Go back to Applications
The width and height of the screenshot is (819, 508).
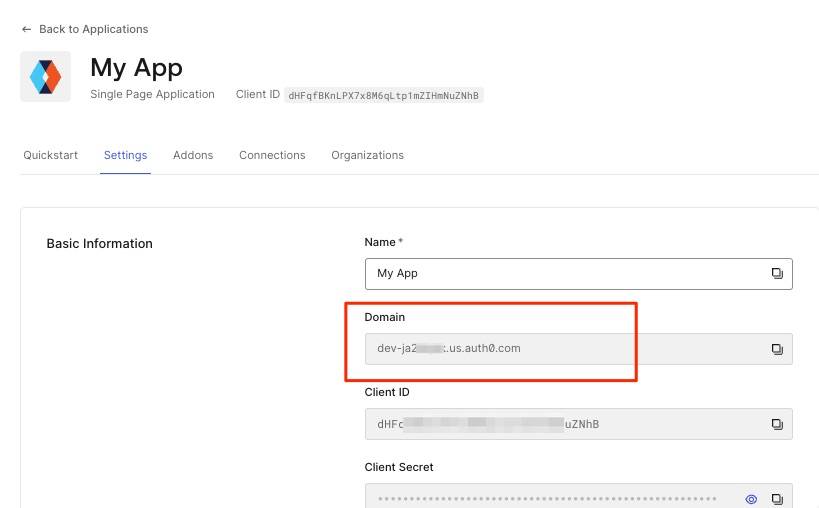pos(85,29)
